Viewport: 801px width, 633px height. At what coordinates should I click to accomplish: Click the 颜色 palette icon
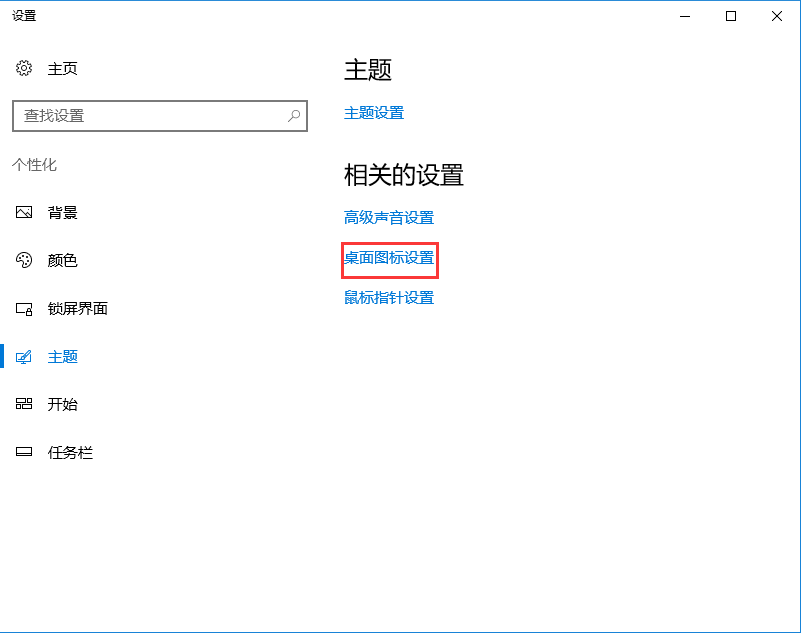(23, 260)
